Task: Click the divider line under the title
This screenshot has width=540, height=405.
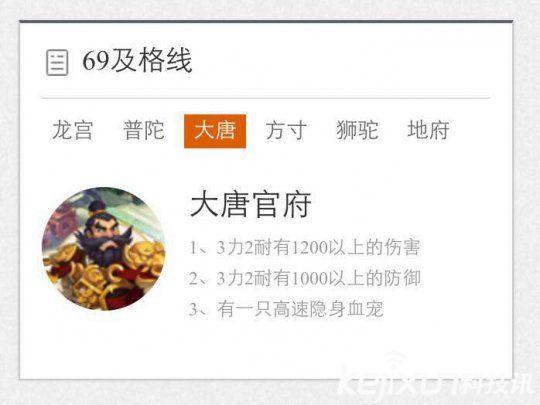Action: coord(266,98)
